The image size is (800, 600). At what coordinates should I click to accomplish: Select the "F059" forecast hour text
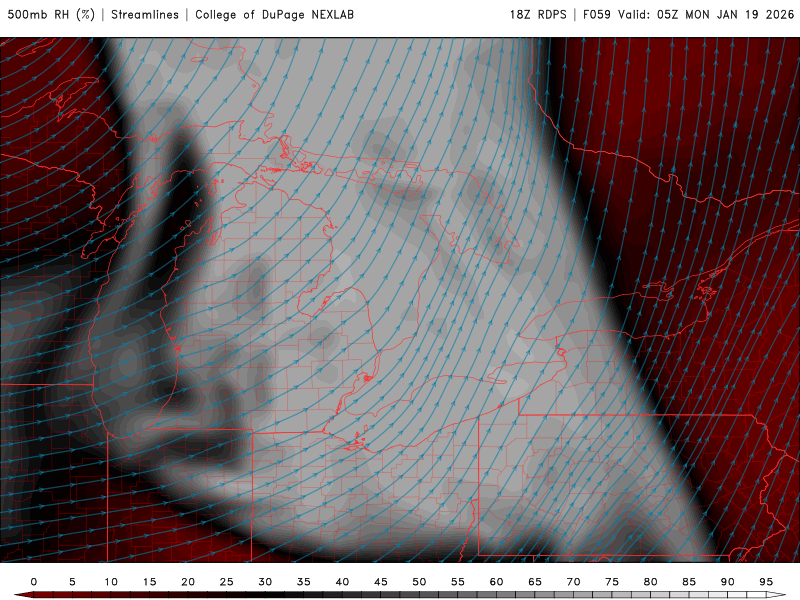(597, 15)
